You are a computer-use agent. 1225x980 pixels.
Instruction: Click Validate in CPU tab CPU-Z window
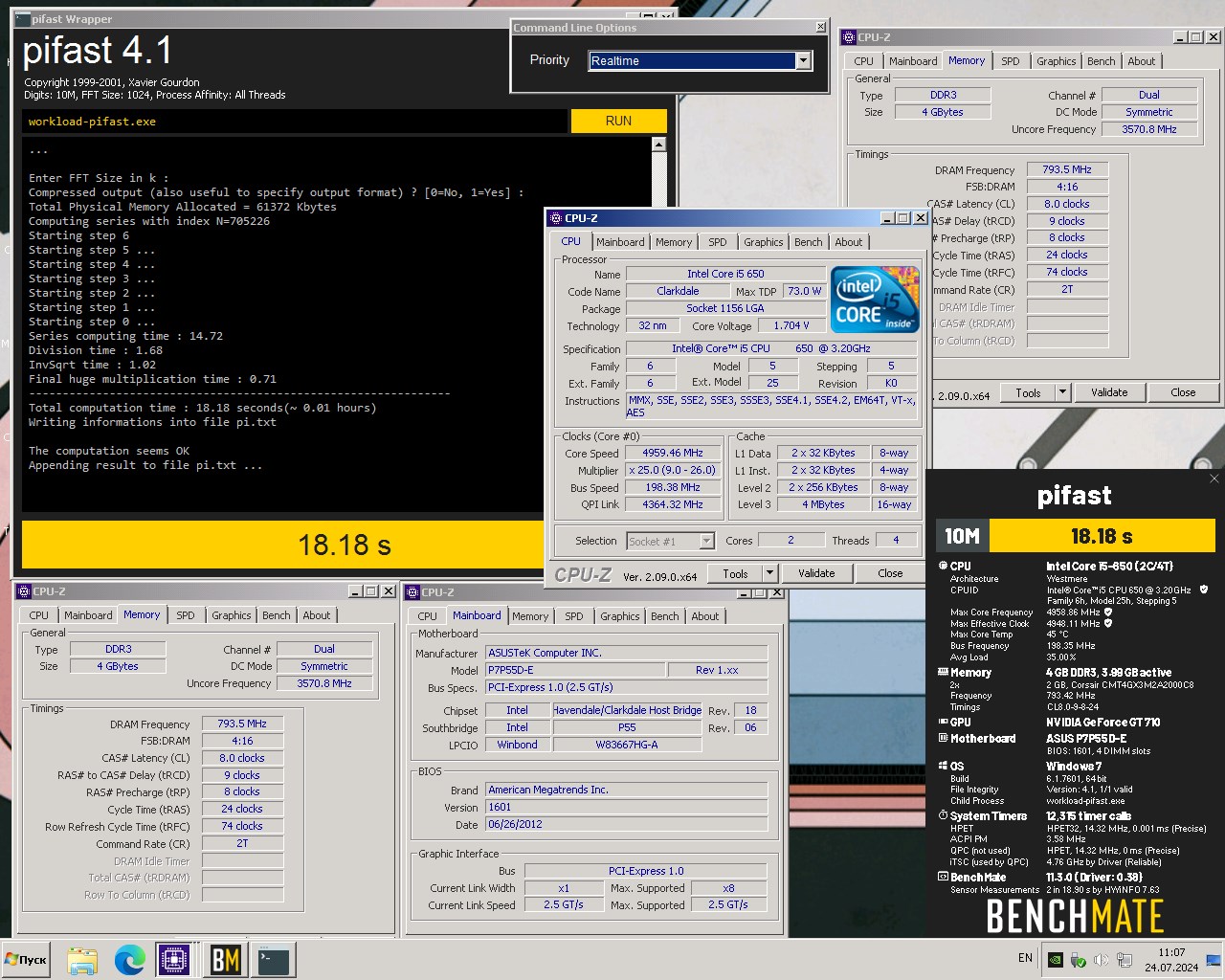click(816, 573)
